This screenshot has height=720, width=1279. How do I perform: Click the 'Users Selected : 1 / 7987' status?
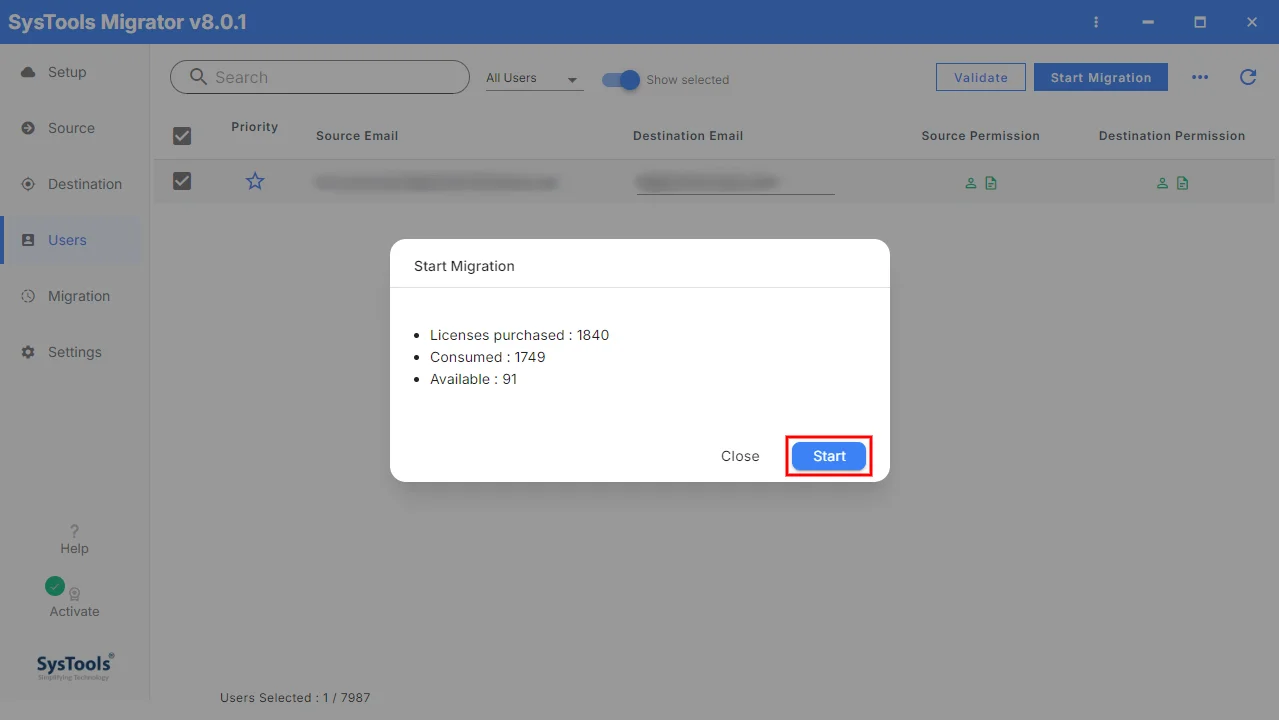pos(295,698)
